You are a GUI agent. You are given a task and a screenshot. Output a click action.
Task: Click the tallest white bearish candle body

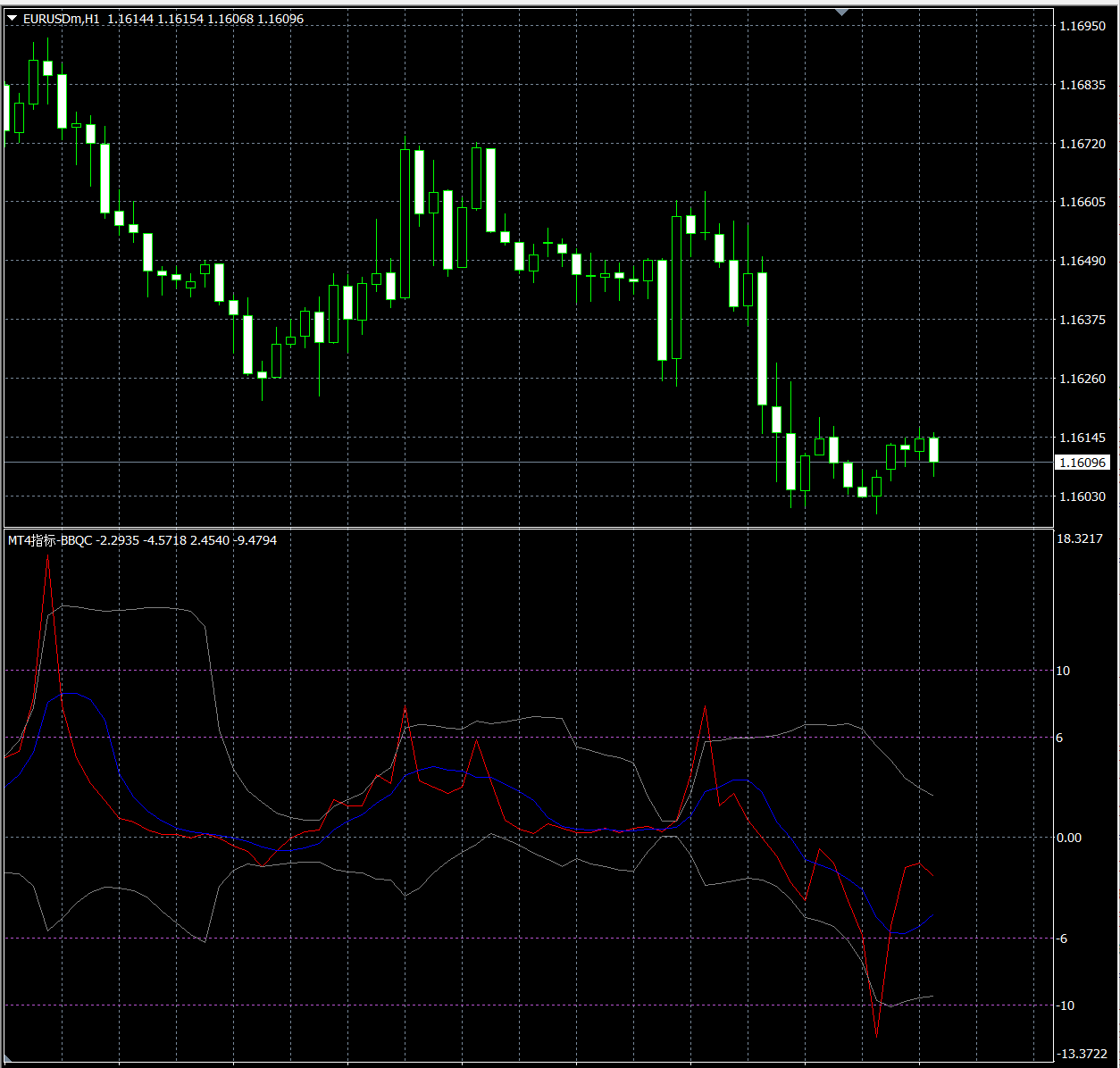(762, 338)
